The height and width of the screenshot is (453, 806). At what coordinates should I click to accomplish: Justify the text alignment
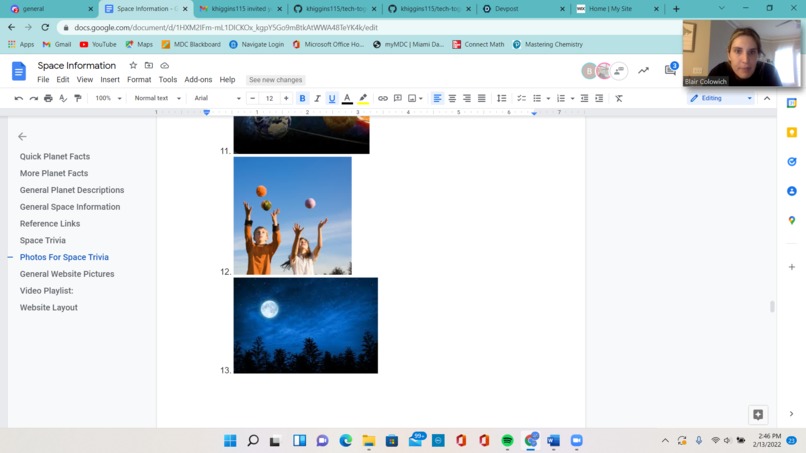[x=482, y=98]
